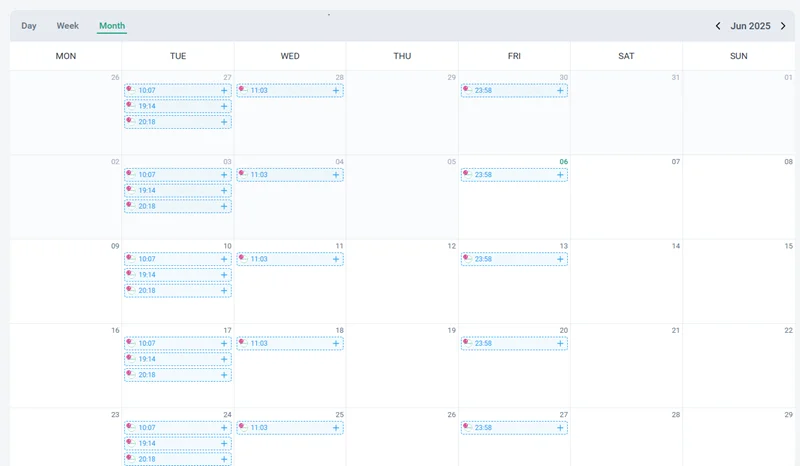Image resolution: width=800 pixels, height=466 pixels.
Task: Click the 10:07 time on Tuesday 24
Action: 147,428
